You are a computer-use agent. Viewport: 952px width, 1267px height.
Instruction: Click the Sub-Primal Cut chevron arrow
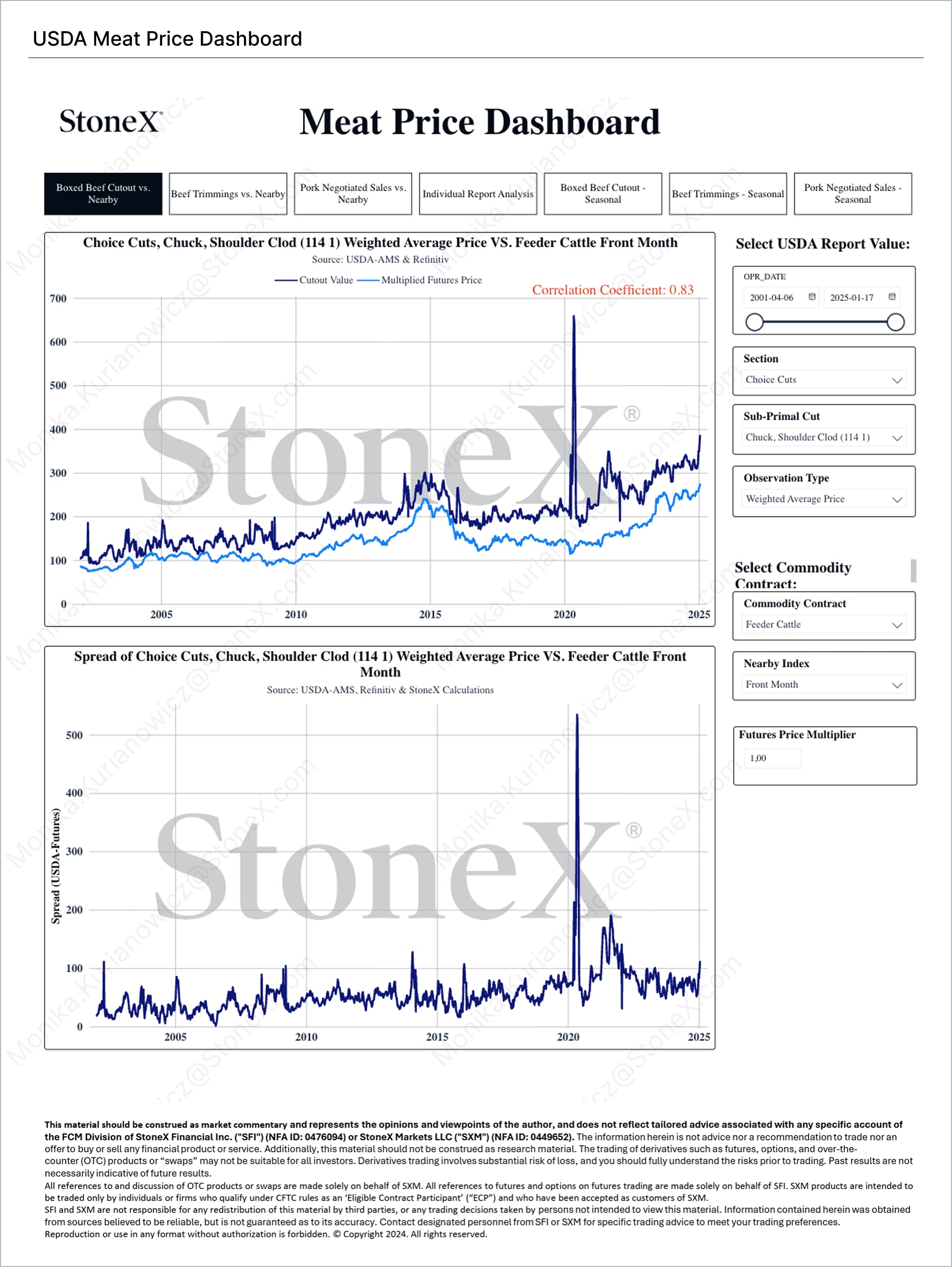tap(897, 438)
